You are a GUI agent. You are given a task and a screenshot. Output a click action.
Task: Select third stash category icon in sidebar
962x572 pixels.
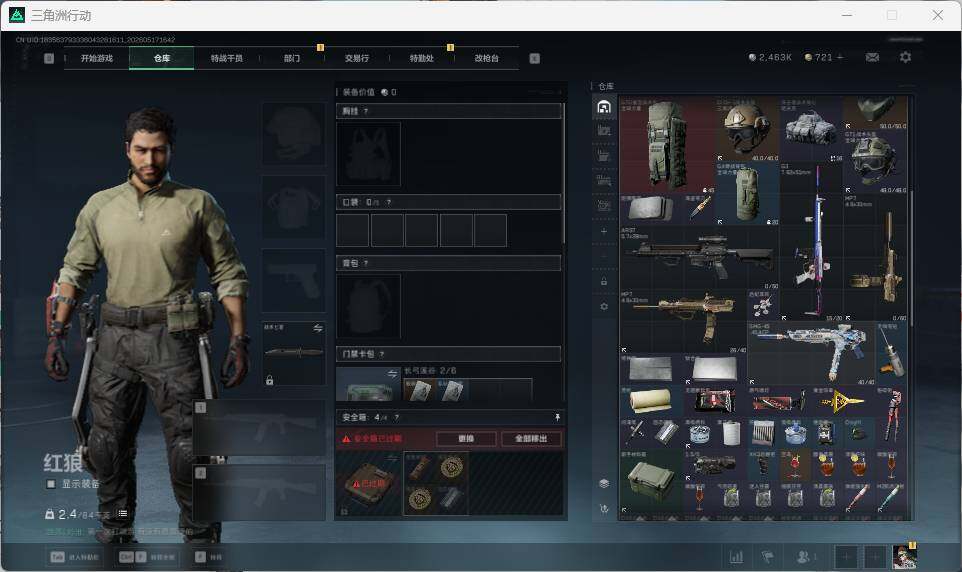pyautogui.click(x=604, y=155)
